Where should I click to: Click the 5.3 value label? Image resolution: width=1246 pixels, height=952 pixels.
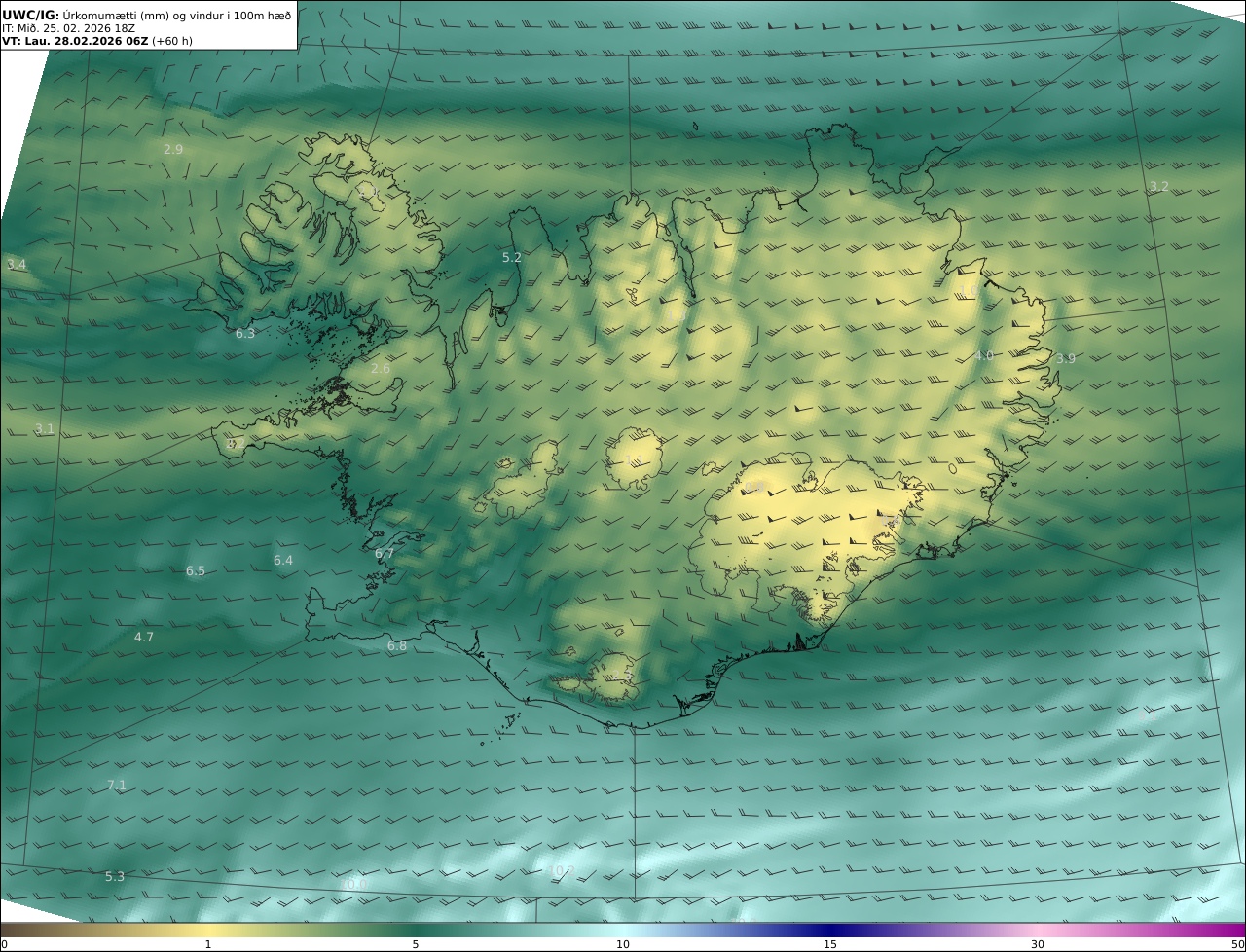point(115,877)
